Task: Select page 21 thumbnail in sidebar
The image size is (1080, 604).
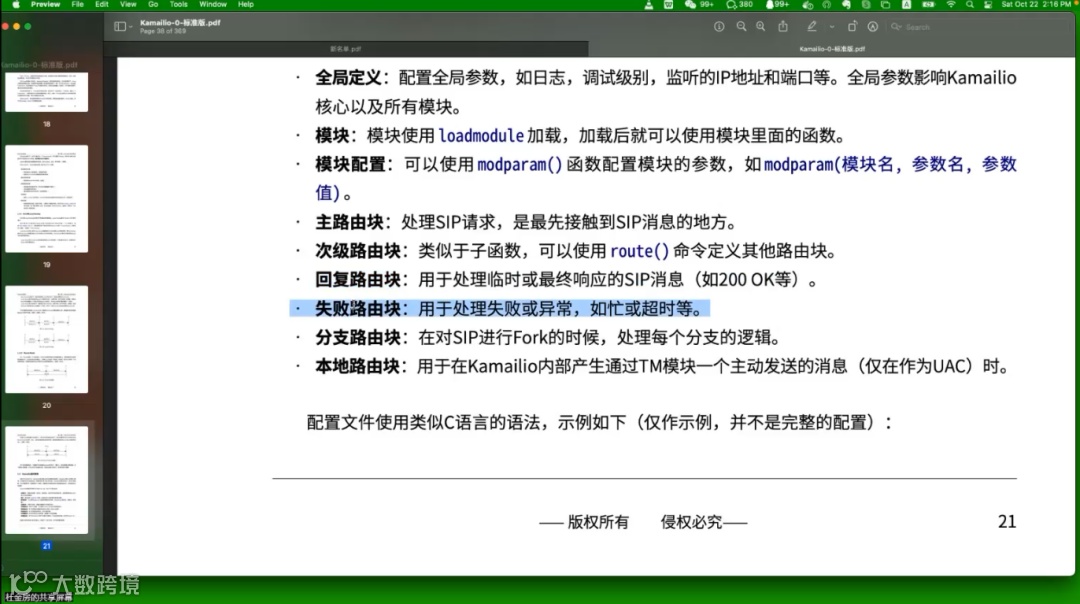Action: 47,480
